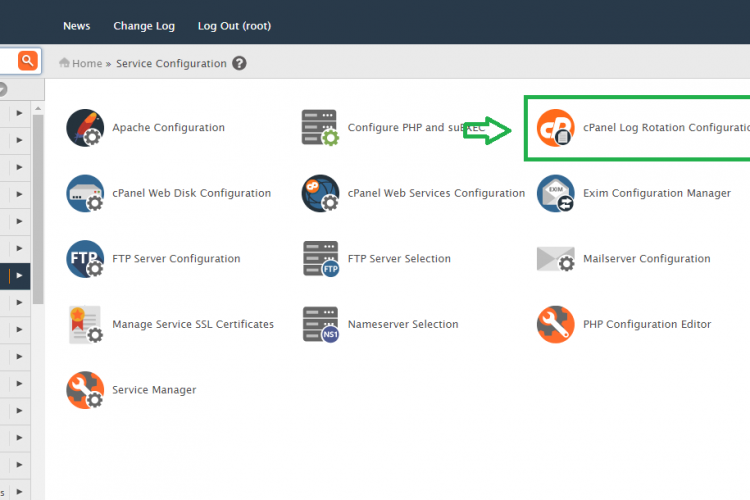Screen dimensions: 750x500
Task: Select the FTP Server Configuration label
Action: [x=176, y=259]
